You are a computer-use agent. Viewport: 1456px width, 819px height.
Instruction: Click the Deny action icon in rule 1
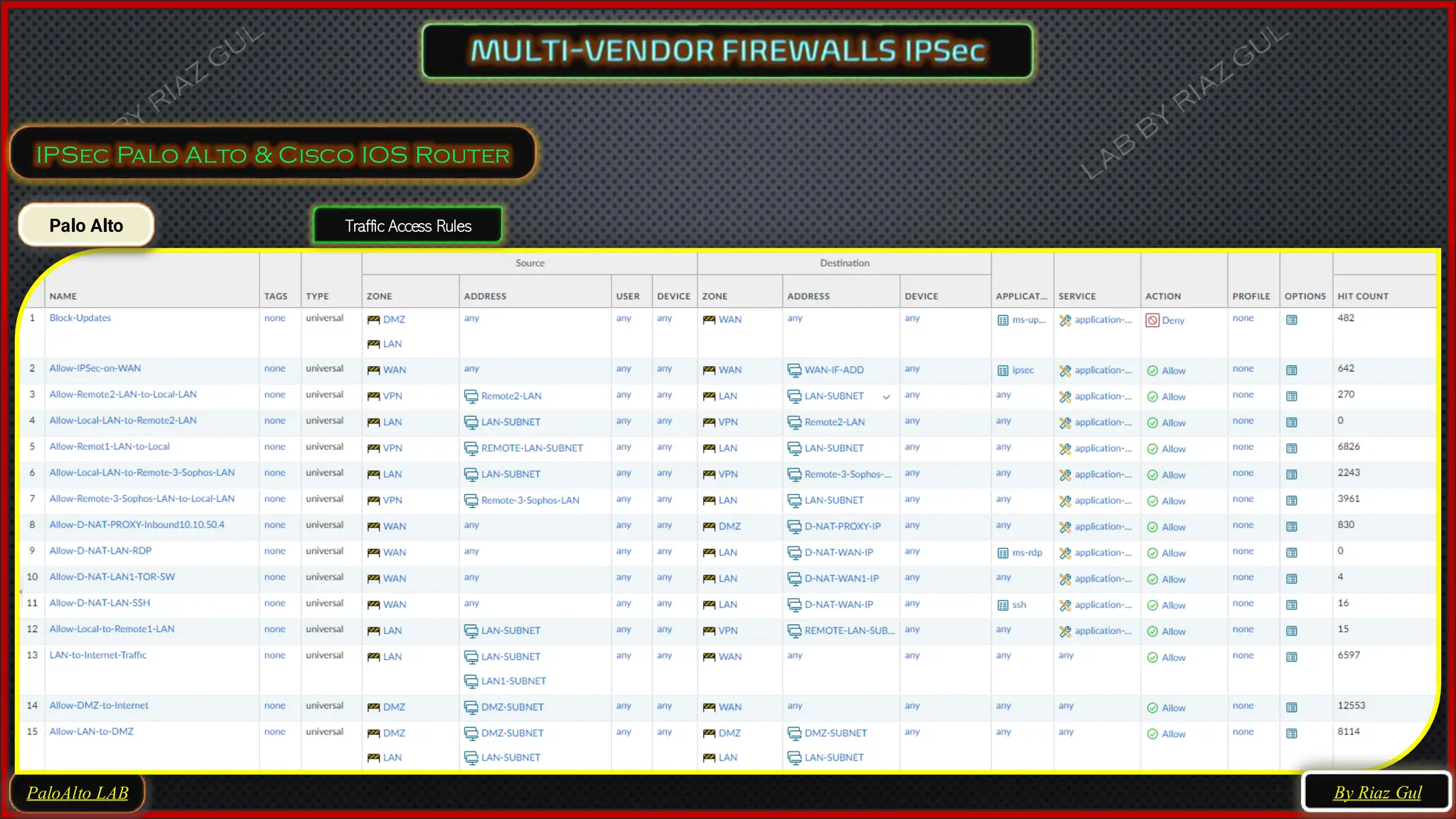(1152, 321)
